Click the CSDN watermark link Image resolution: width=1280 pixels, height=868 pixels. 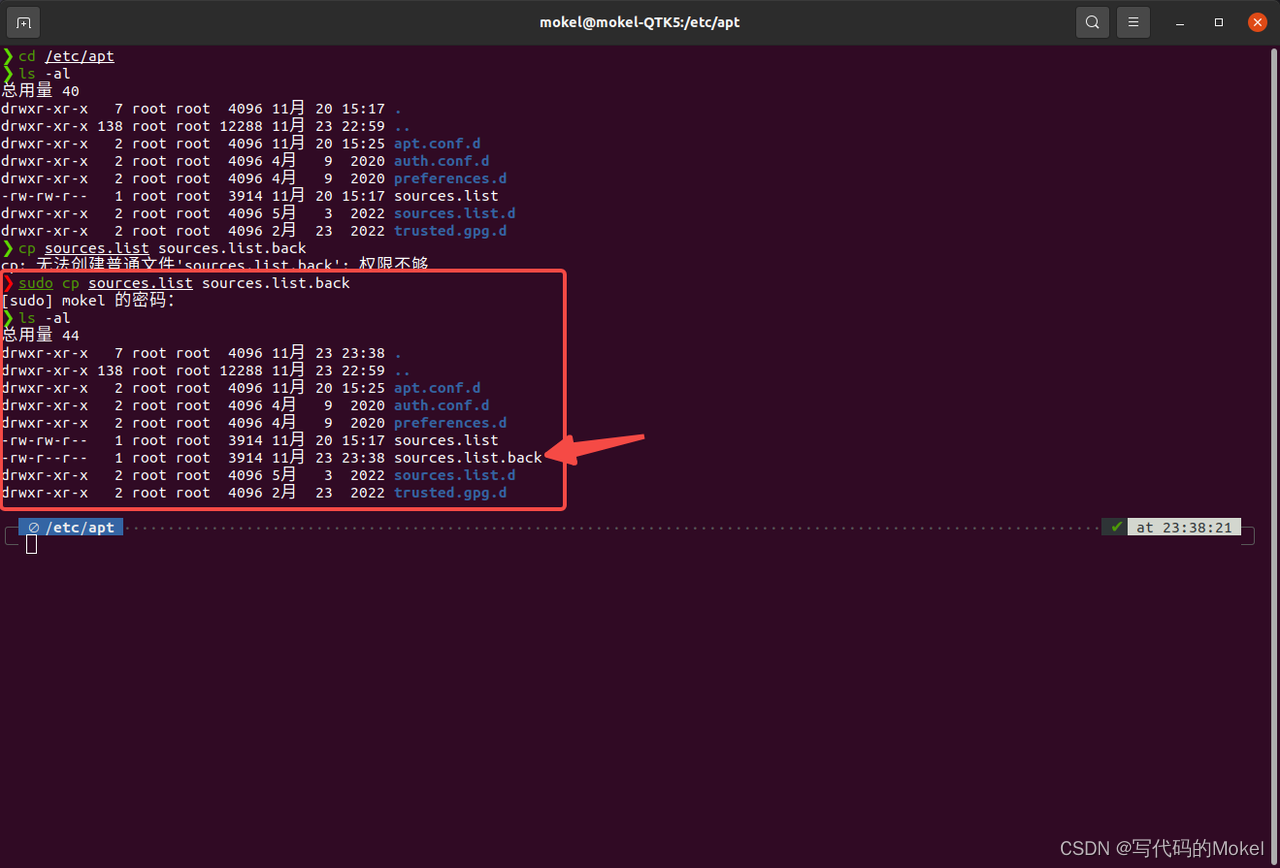[1160, 847]
